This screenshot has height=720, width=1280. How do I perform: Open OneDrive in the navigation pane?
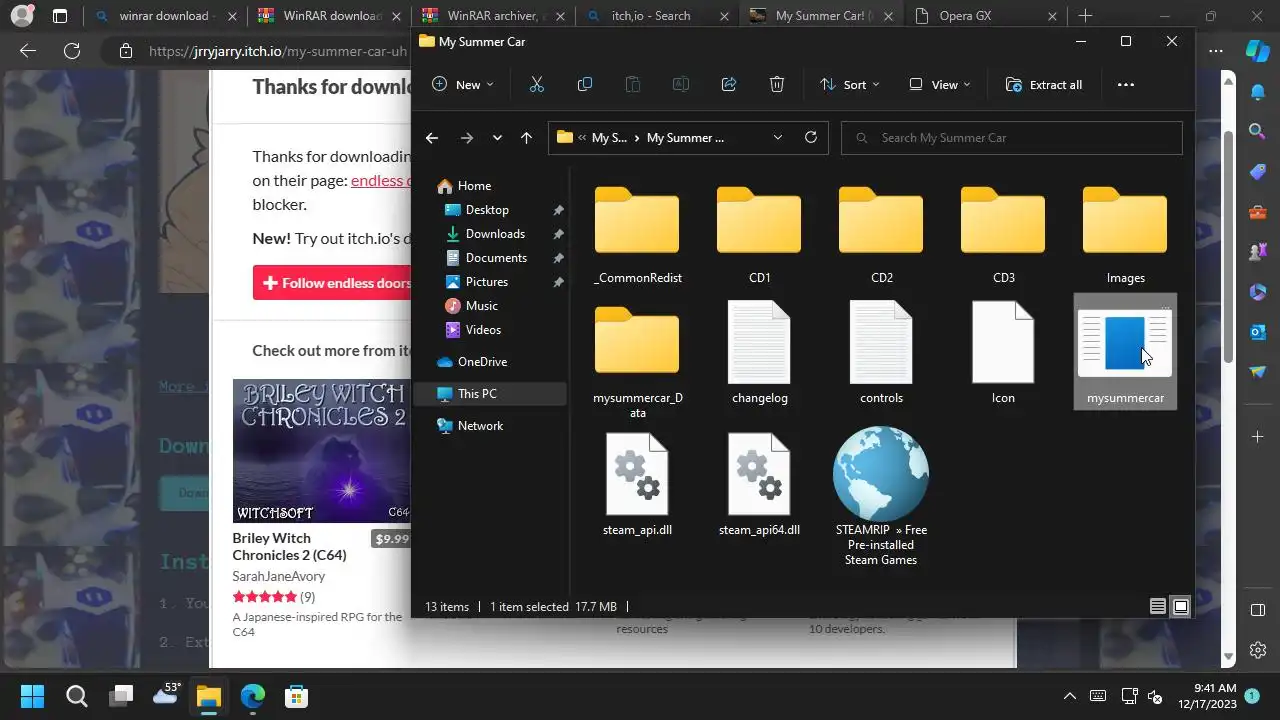(x=482, y=362)
